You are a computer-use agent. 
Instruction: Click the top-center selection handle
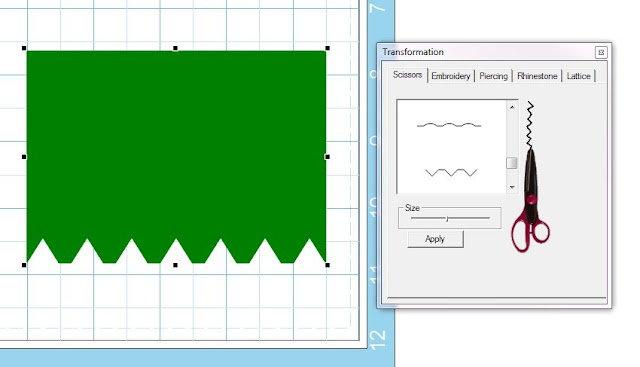click(x=176, y=48)
